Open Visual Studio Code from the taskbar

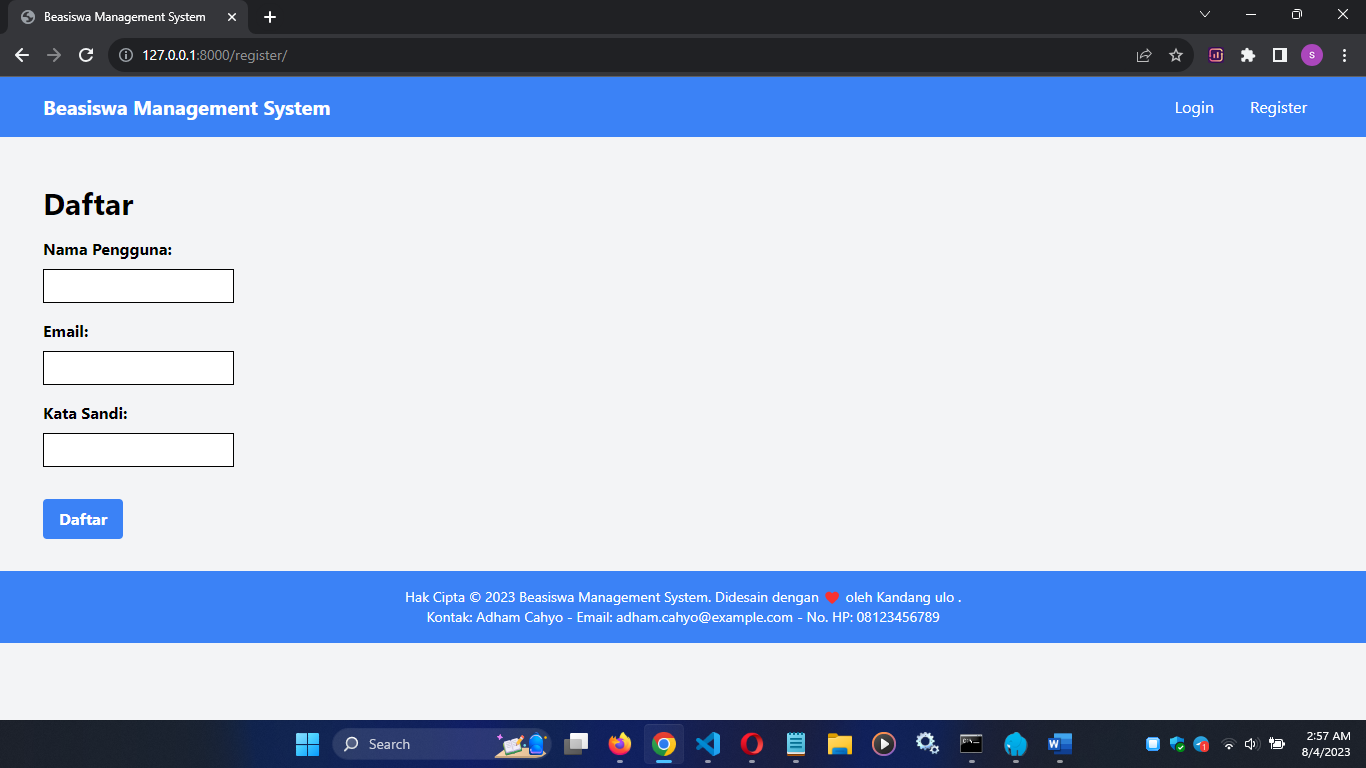707,744
